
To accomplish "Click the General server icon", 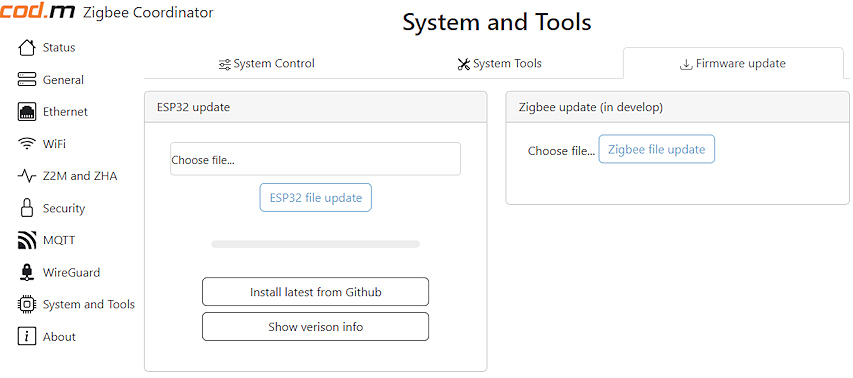I will [x=27, y=79].
